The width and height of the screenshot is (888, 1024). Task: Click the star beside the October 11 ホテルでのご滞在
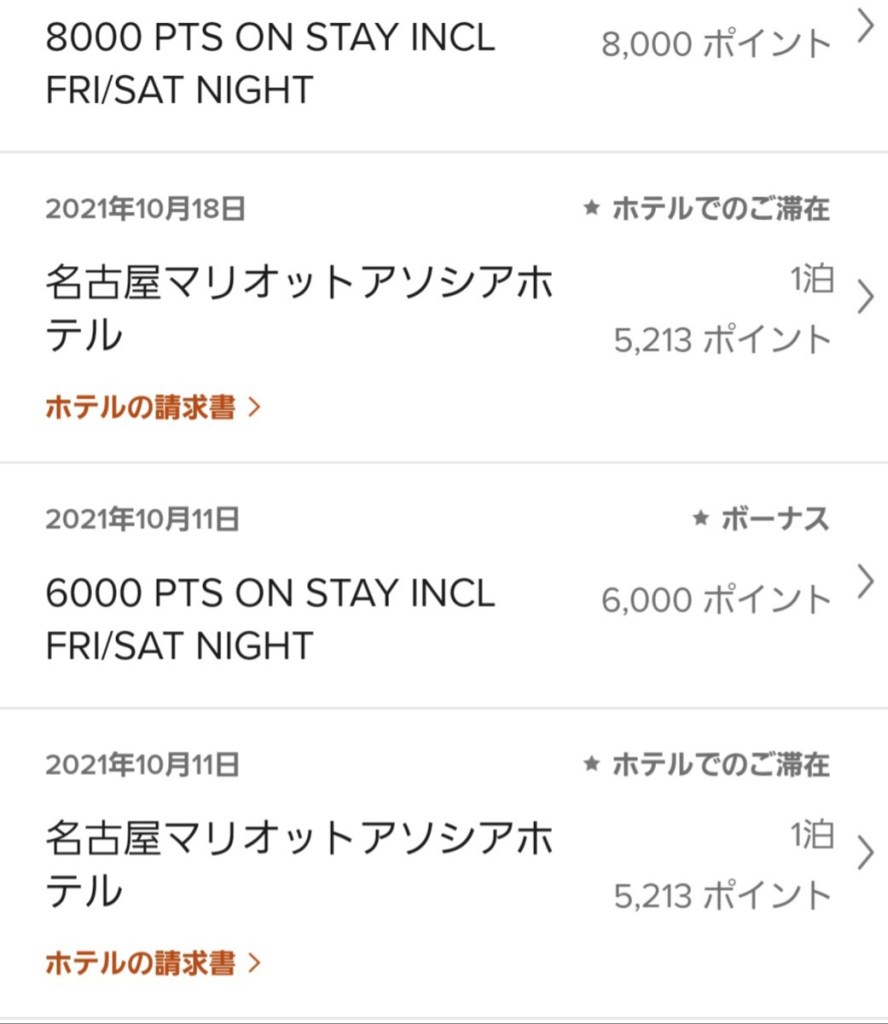click(x=592, y=765)
